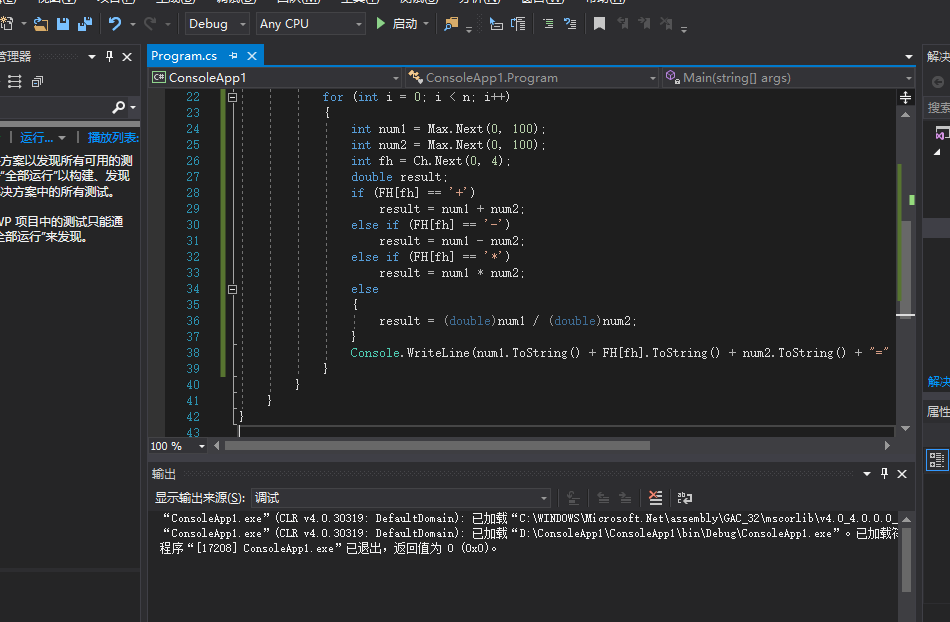
Task: Toggle a bookmark on the current line
Action: pos(599,24)
